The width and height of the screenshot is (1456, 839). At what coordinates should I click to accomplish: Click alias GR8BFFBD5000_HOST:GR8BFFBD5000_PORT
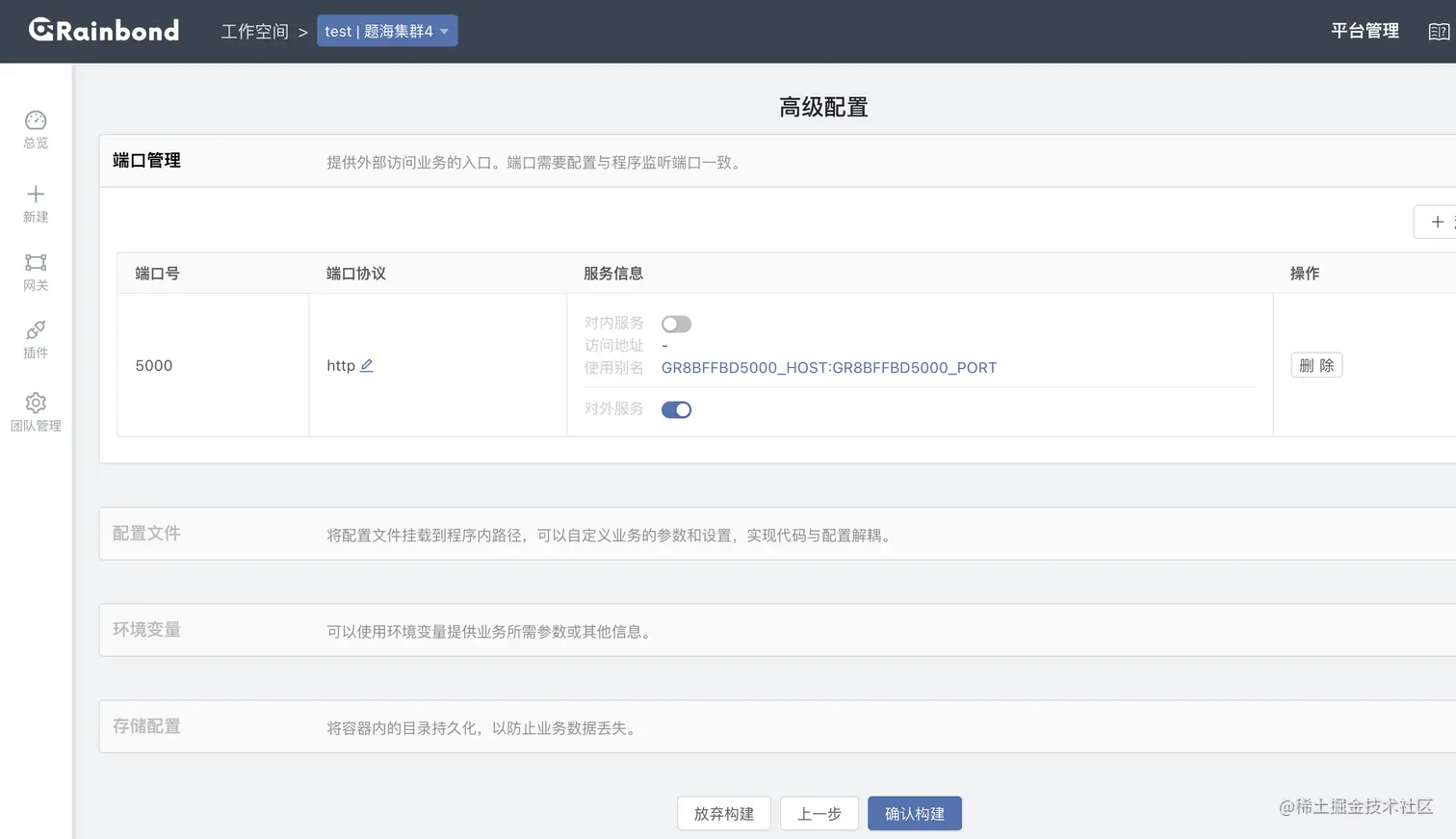click(x=829, y=368)
